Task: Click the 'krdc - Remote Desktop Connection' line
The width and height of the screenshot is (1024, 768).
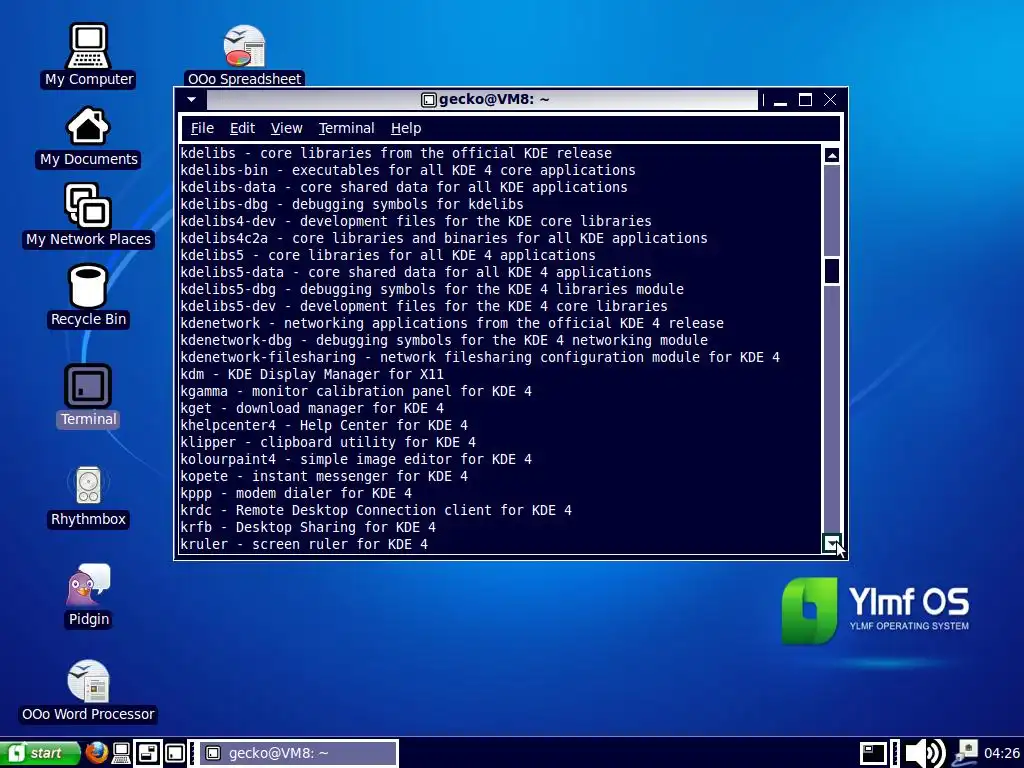Action: pos(376,510)
